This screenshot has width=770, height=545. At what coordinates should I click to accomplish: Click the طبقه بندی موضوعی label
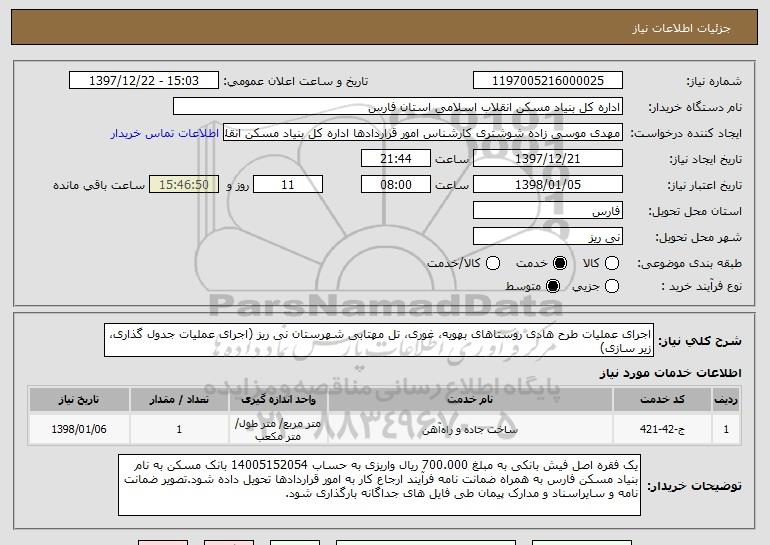(x=689, y=263)
